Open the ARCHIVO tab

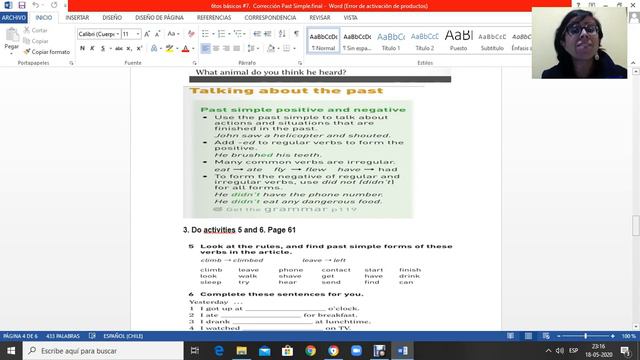pyautogui.click(x=14, y=18)
